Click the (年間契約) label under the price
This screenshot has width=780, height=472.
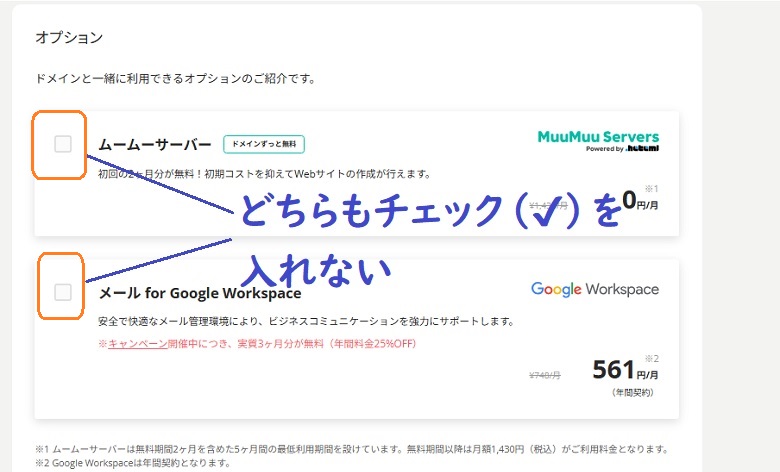(632, 392)
